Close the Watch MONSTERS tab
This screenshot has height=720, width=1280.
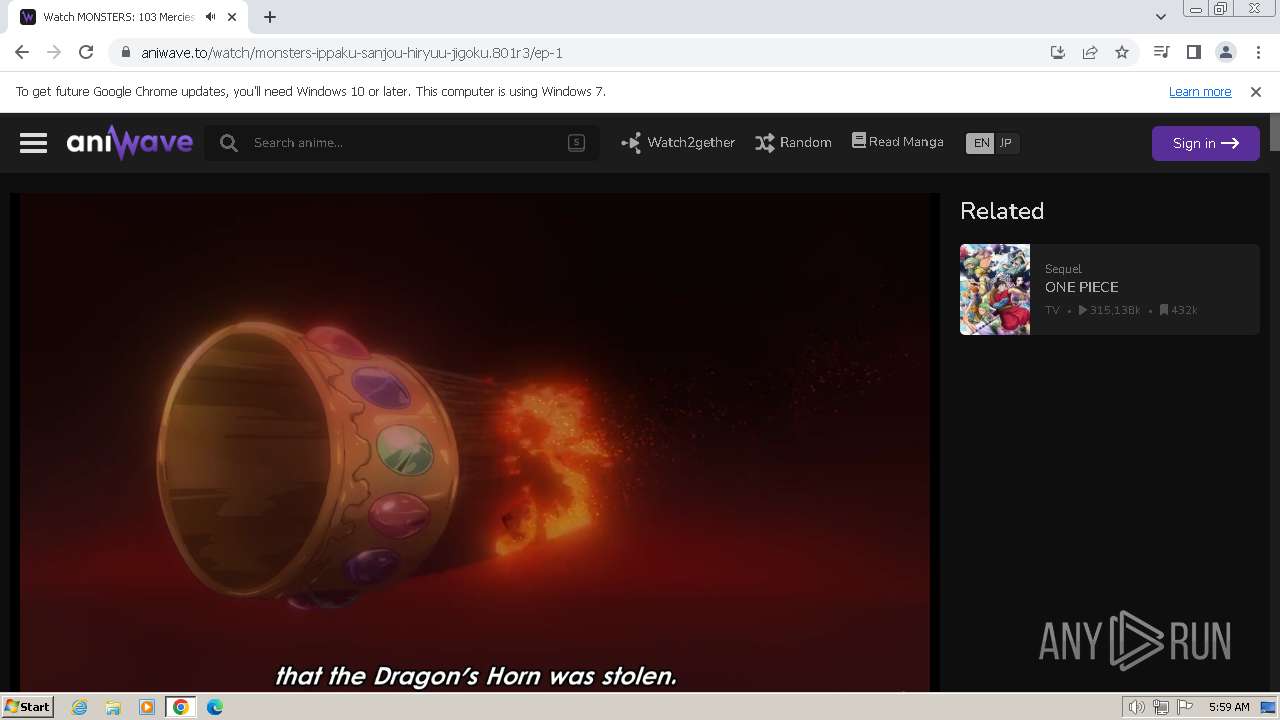click(x=232, y=17)
